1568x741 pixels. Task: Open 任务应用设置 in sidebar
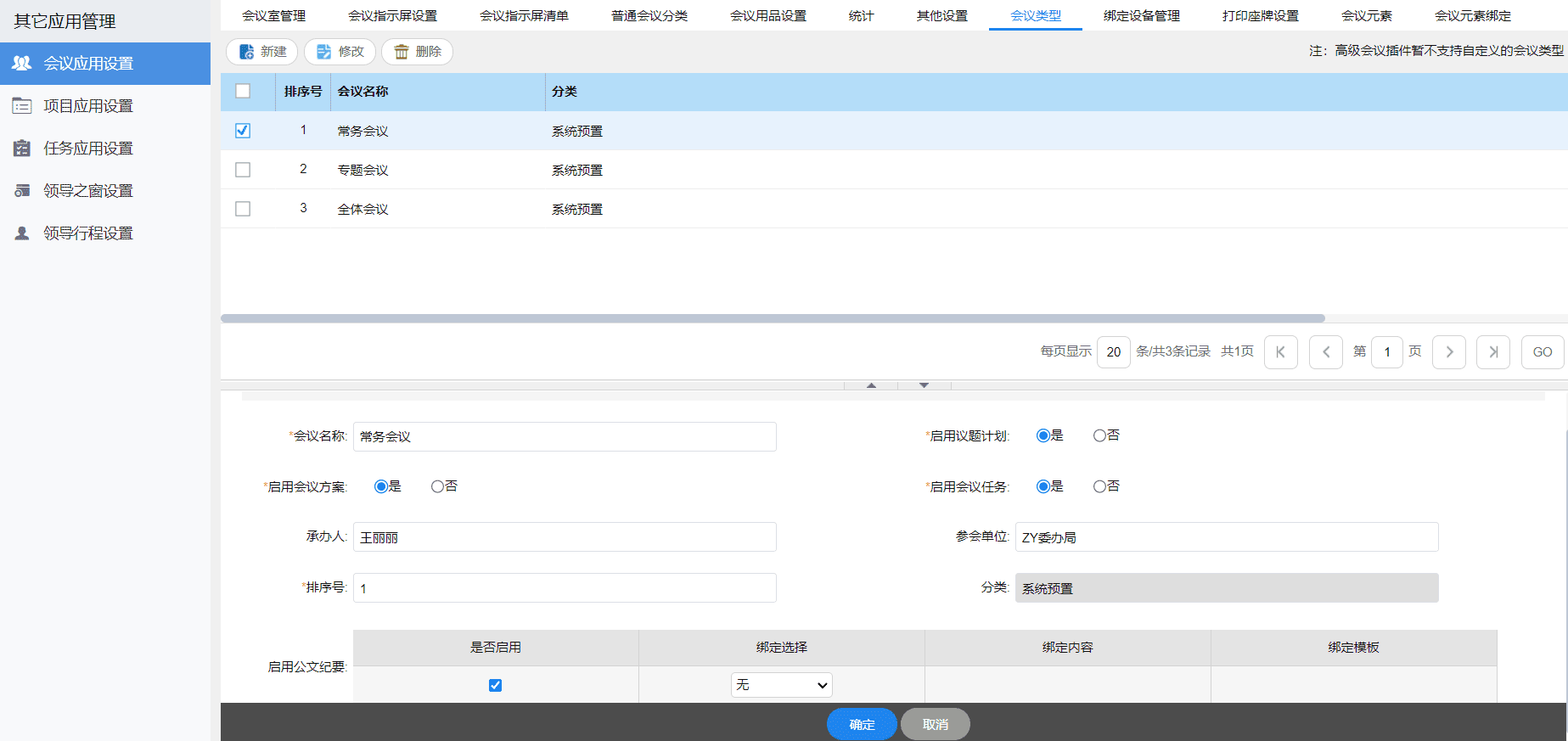click(x=105, y=148)
